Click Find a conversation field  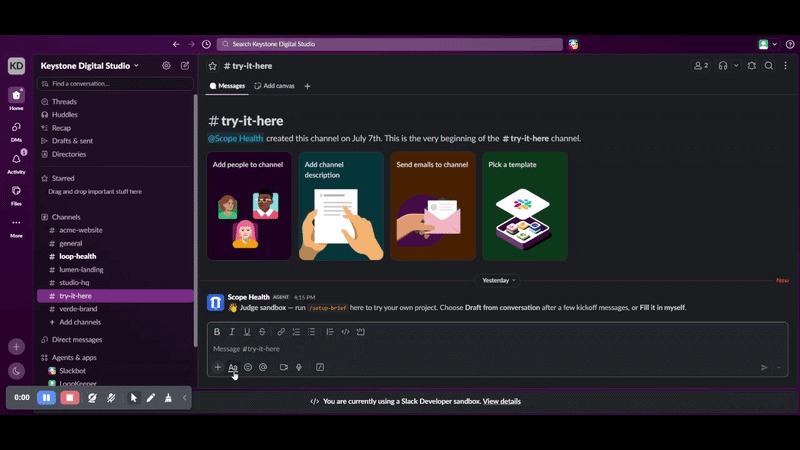(115, 84)
